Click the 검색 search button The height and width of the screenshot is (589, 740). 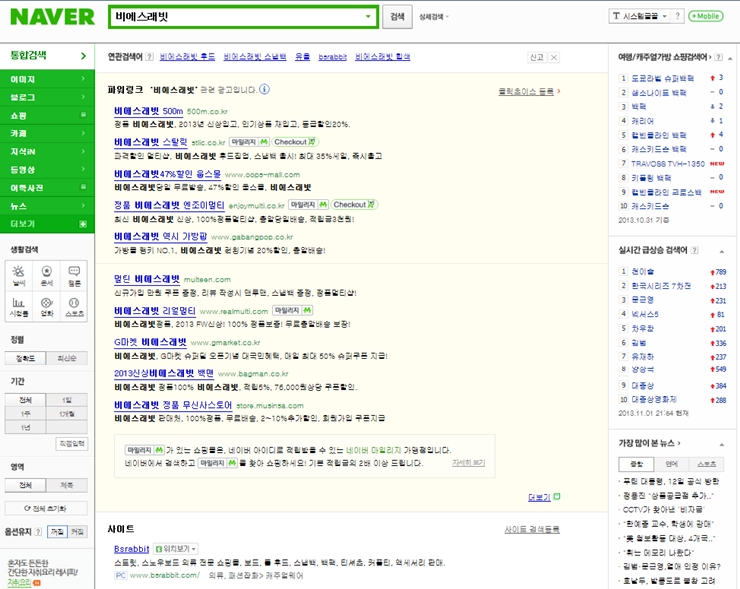coord(397,17)
